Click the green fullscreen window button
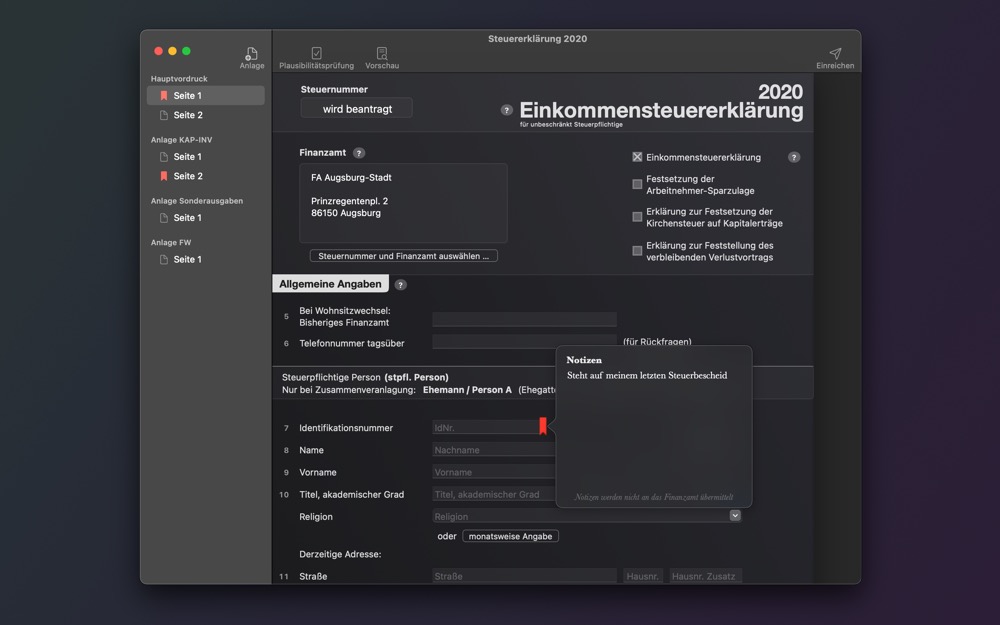 click(186, 51)
